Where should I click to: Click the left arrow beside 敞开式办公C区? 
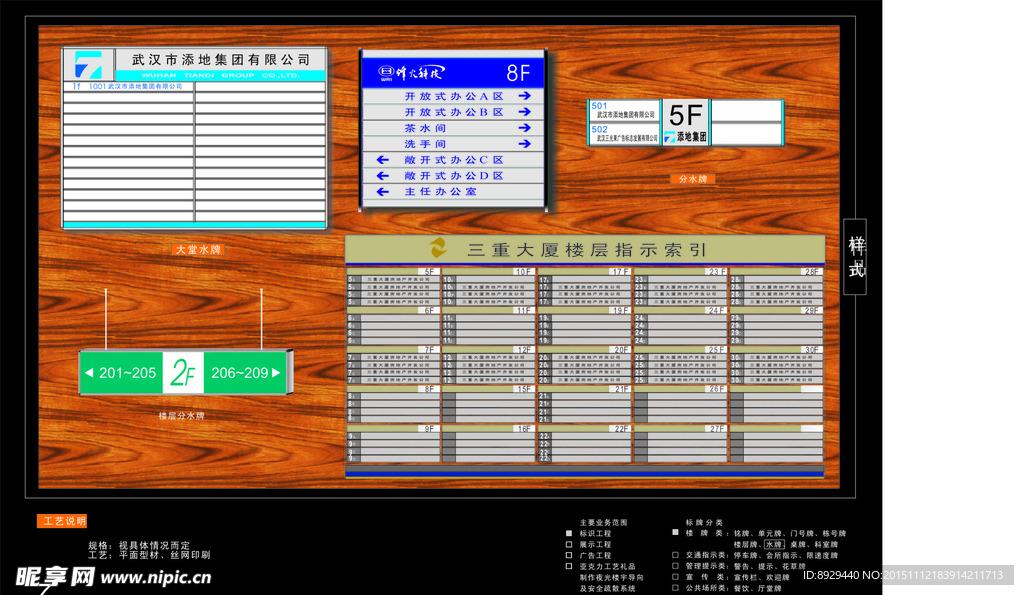tap(383, 160)
